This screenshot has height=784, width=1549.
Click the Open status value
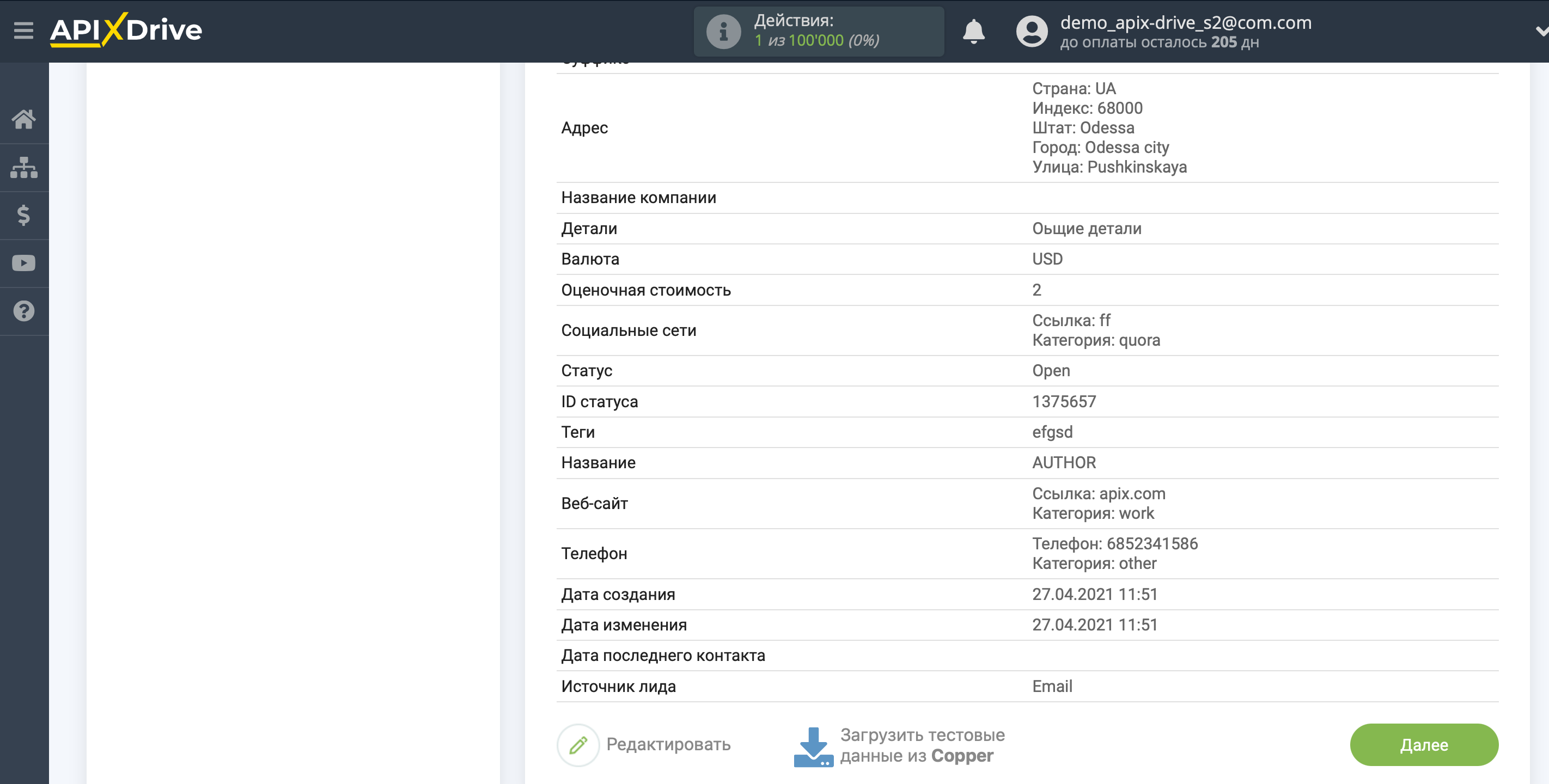pyautogui.click(x=1051, y=371)
